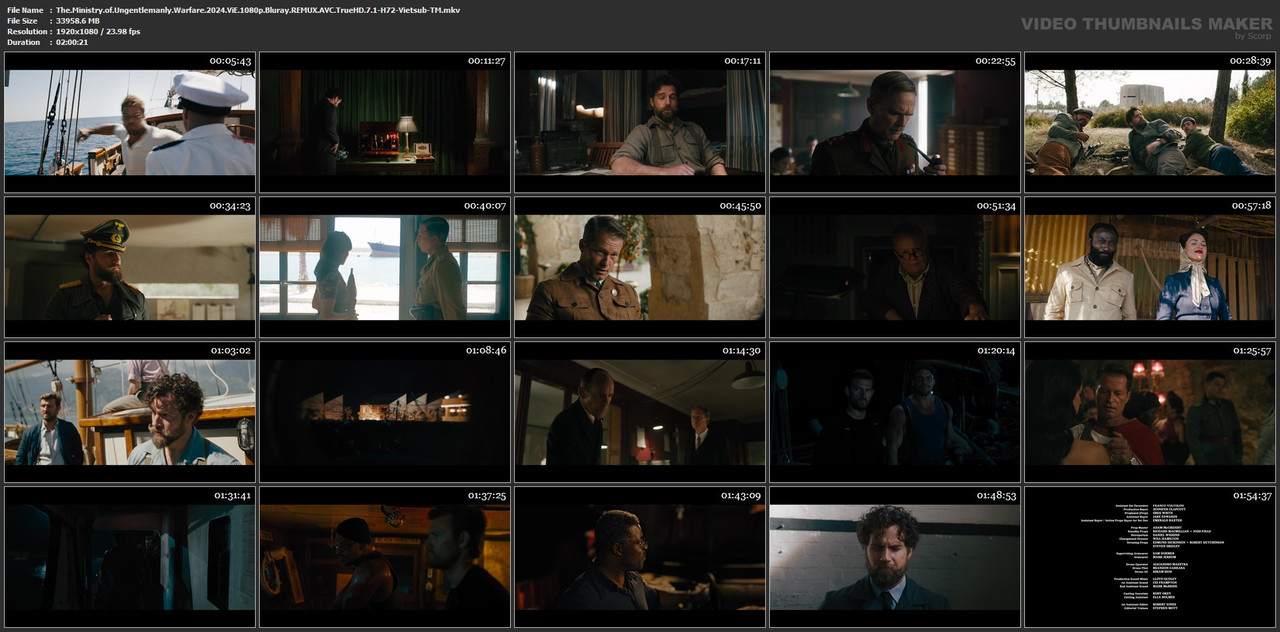Open the frame stamped 00:51:34
This screenshot has width=1280, height=632.
[x=895, y=267]
